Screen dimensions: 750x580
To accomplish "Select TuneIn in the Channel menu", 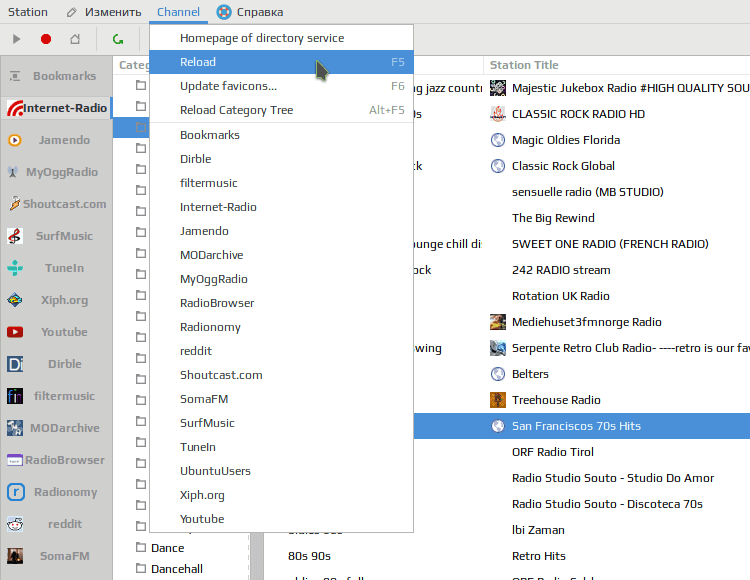I will [281, 447].
